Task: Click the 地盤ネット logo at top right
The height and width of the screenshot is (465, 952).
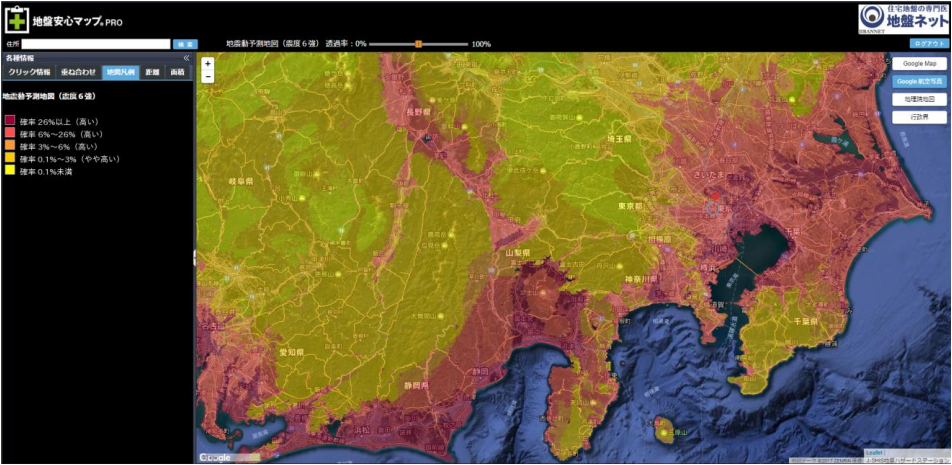Action: click(x=903, y=18)
